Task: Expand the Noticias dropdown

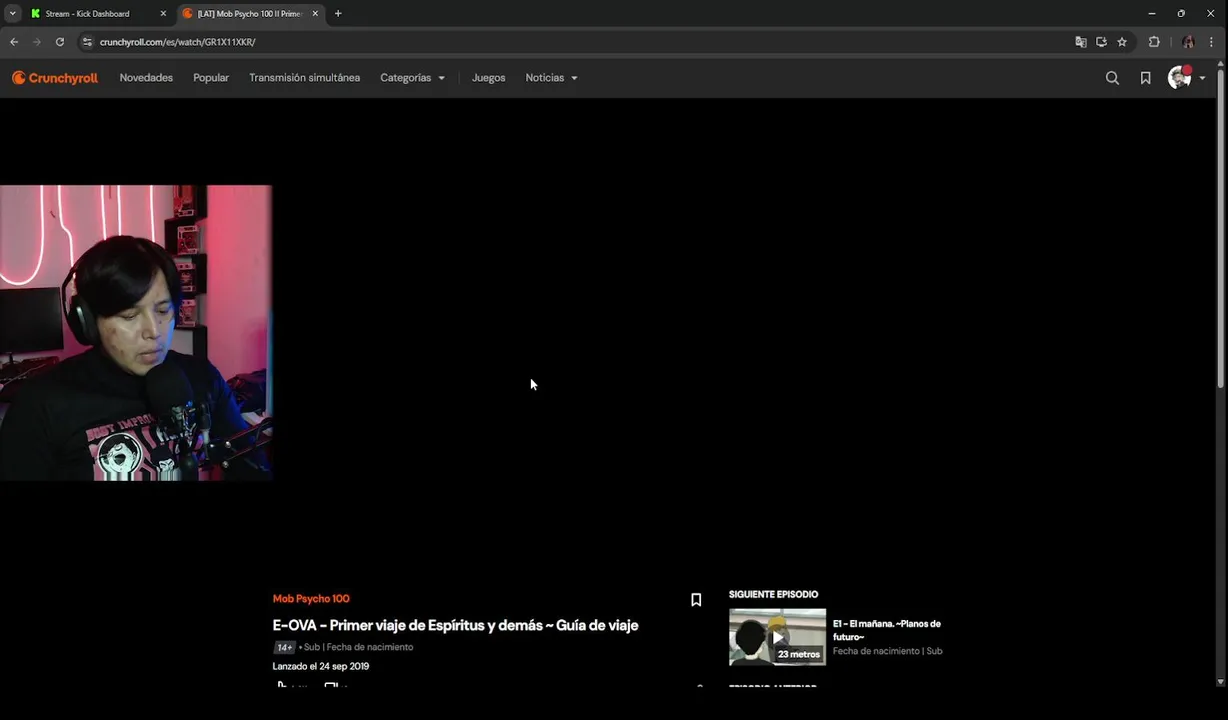Action: coord(551,78)
